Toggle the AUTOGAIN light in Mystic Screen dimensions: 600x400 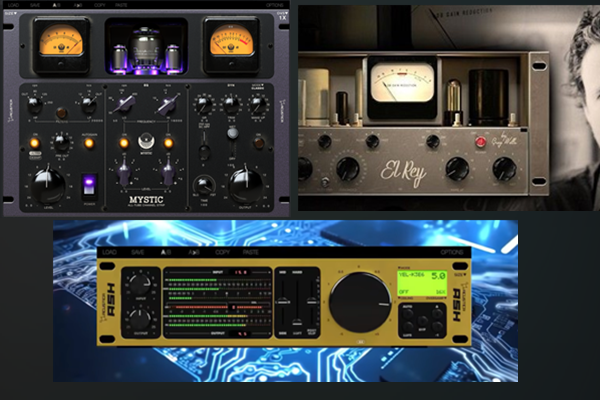tap(89, 143)
